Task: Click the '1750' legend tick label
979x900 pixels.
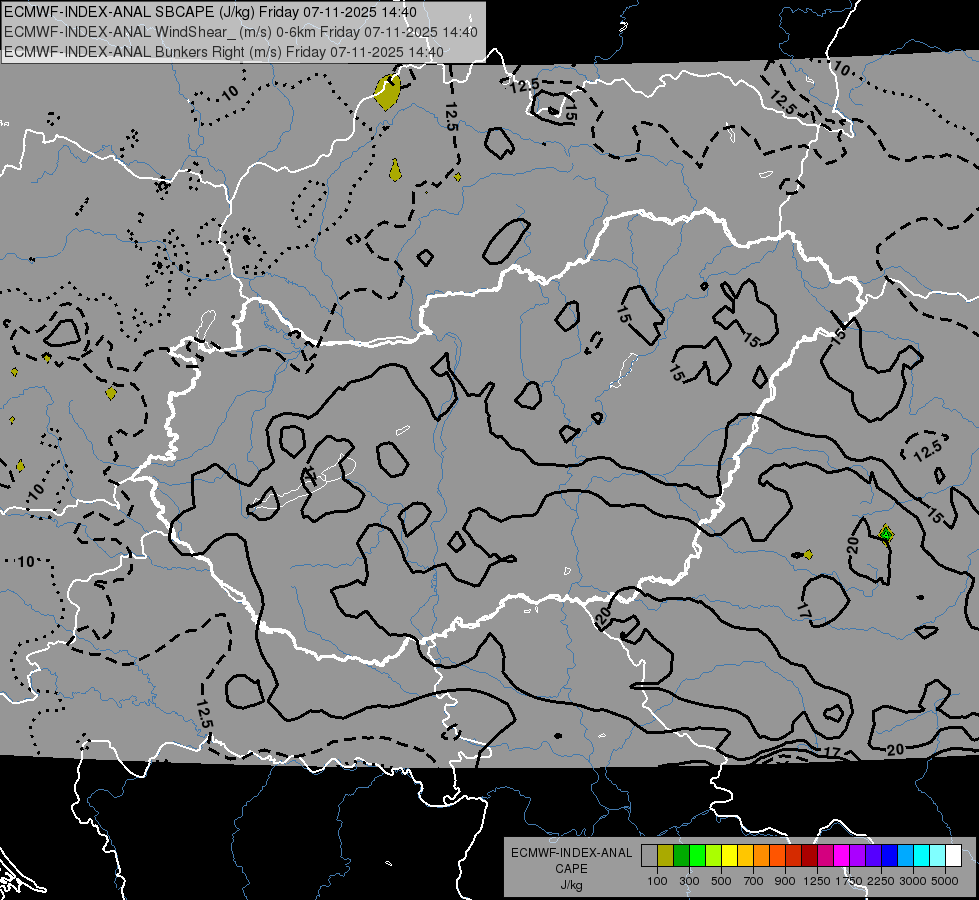Action: (x=849, y=881)
